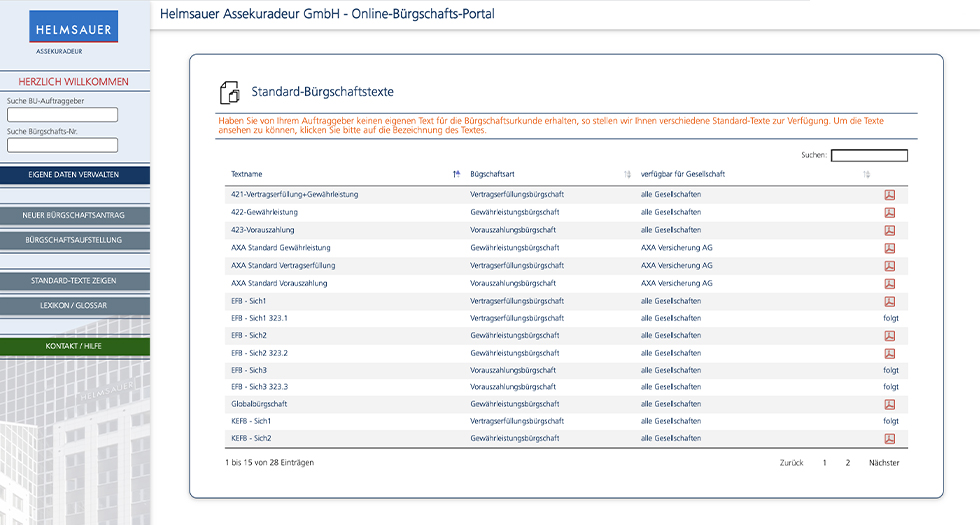Open PDF icon for EFB - Sich1

click(x=889, y=301)
